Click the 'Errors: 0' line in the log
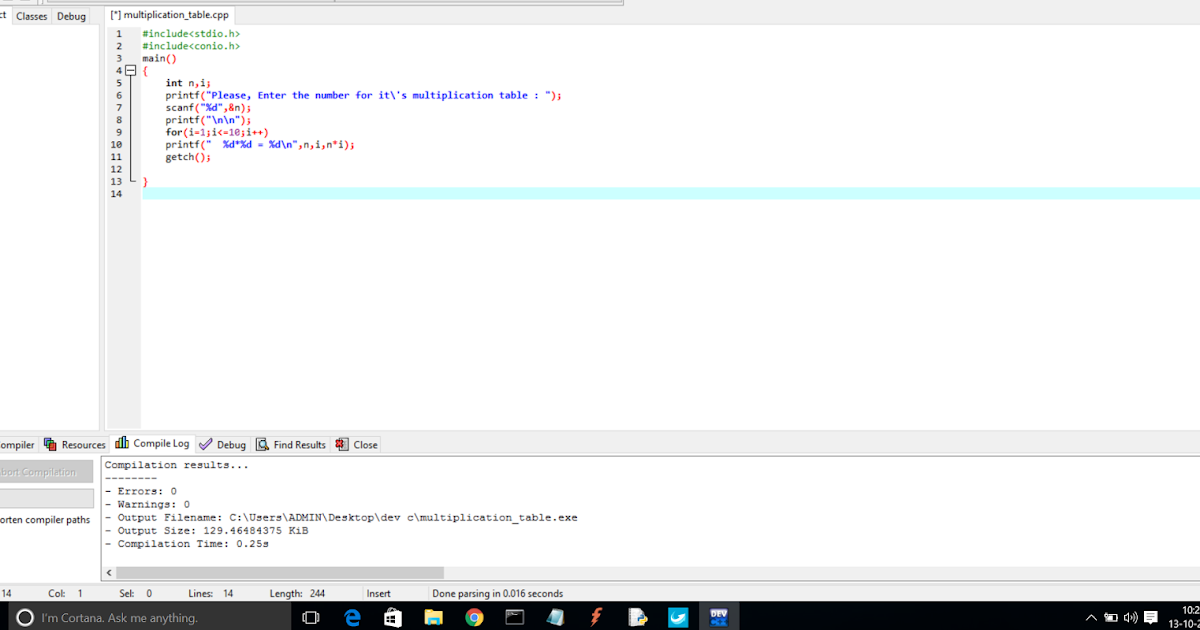The height and width of the screenshot is (630, 1200). pos(140,491)
